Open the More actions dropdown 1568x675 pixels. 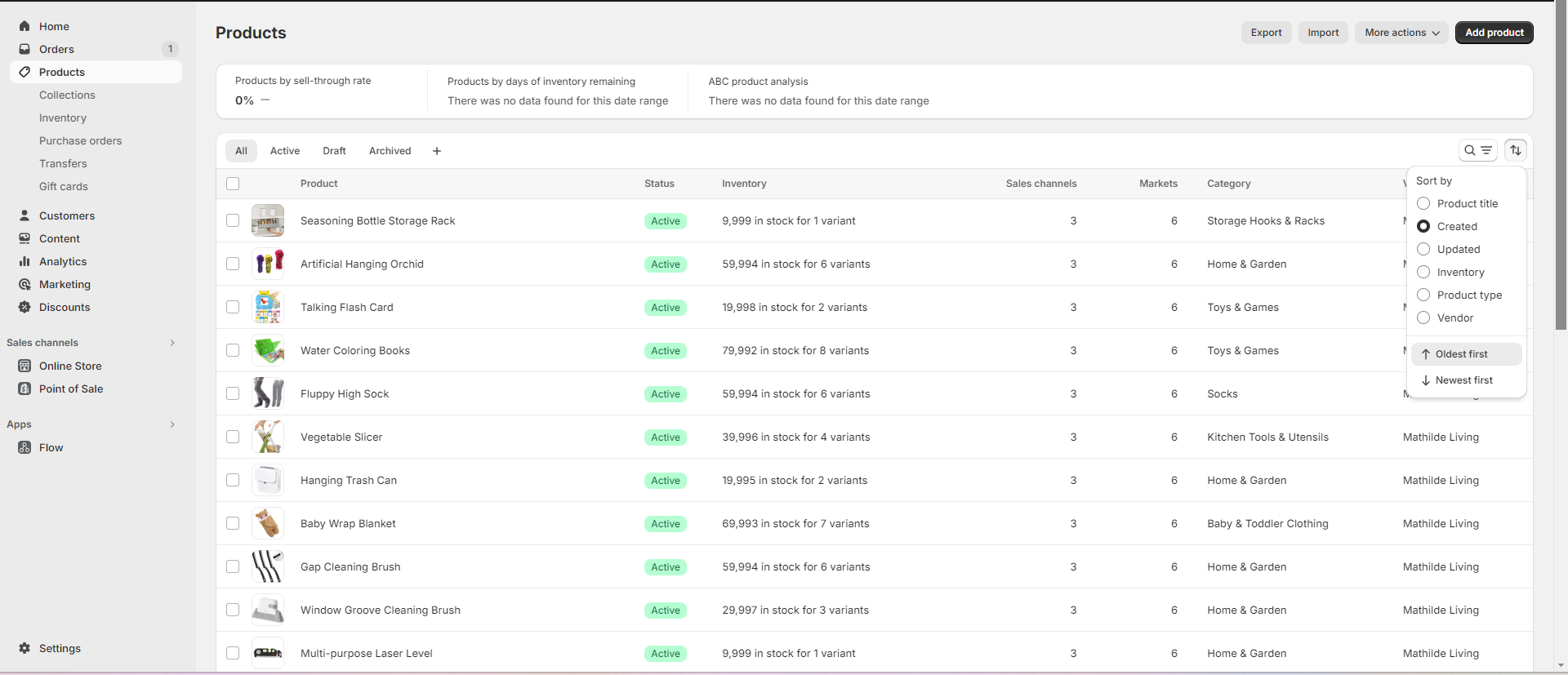(x=1401, y=33)
